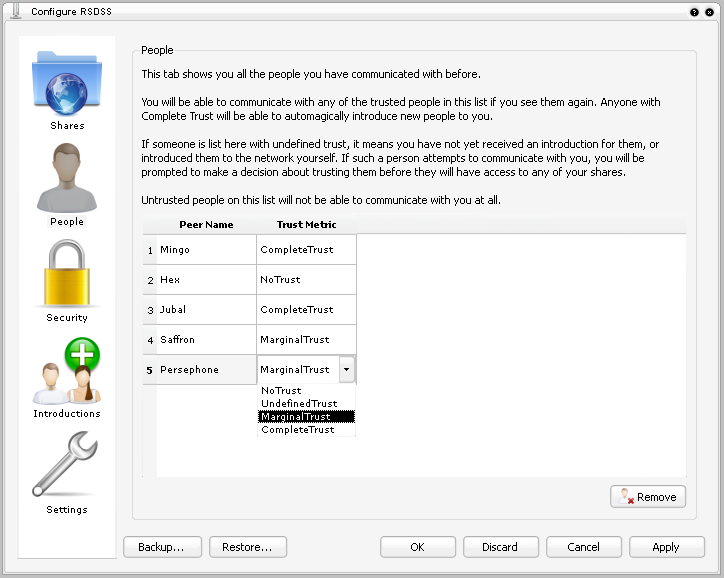Select Mingo's trust metric cell
Viewport: 724px width, 578px height.
pos(306,250)
